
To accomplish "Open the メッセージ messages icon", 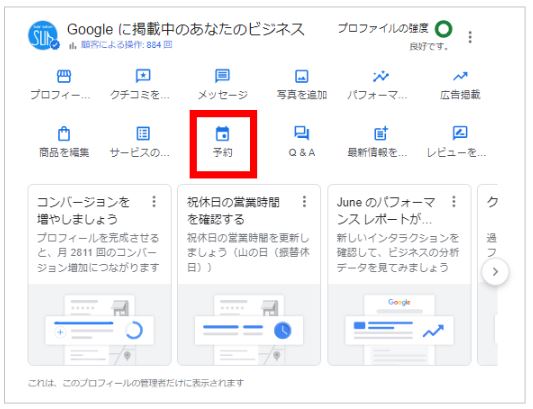I will pyautogui.click(x=223, y=76).
